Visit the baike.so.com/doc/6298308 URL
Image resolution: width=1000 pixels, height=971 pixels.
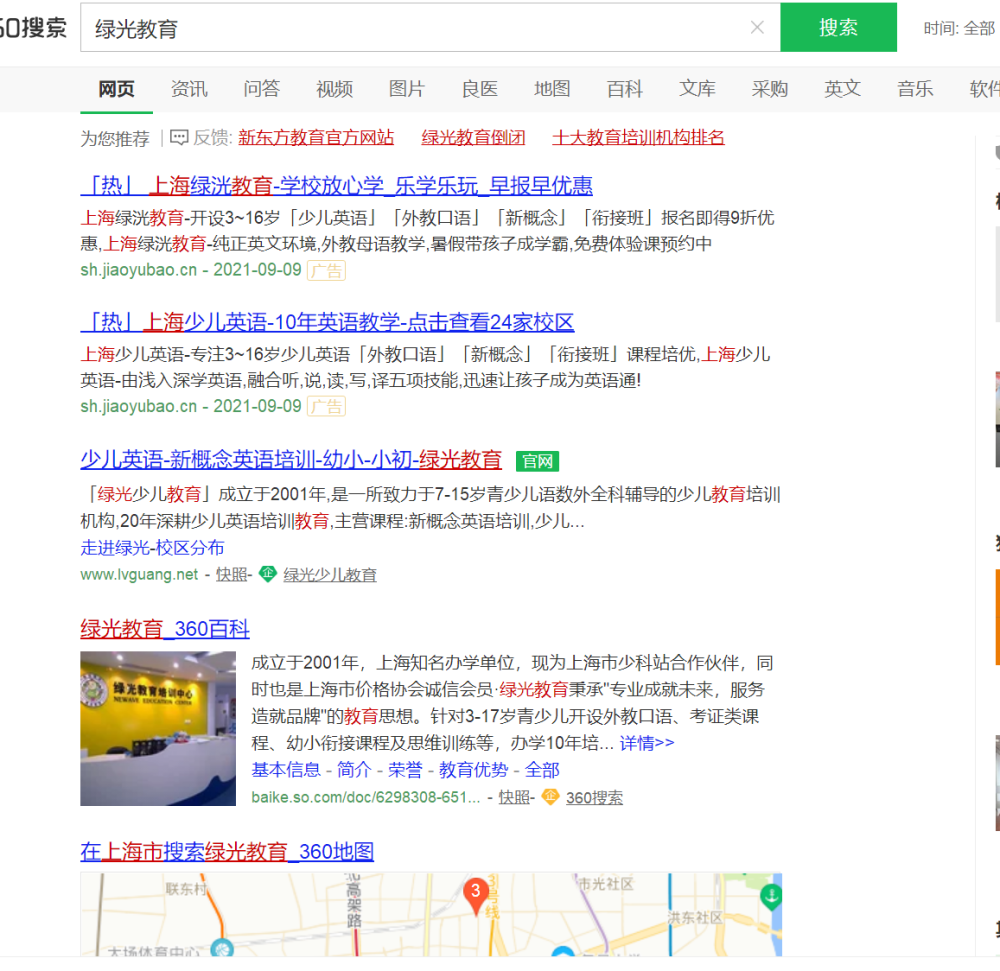pos(365,797)
